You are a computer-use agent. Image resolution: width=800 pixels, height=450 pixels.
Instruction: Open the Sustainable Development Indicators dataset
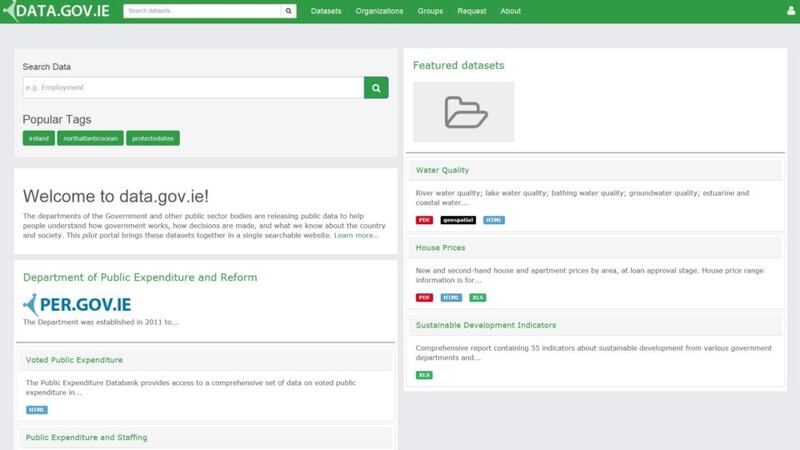(486, 325)
